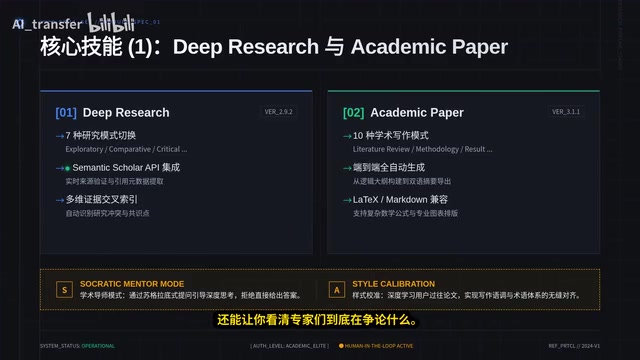Viewport: 640px width, 360px height.
Task: Click the text Exploratory / Comparative / Critical
Action: click(x=126, y=149)
